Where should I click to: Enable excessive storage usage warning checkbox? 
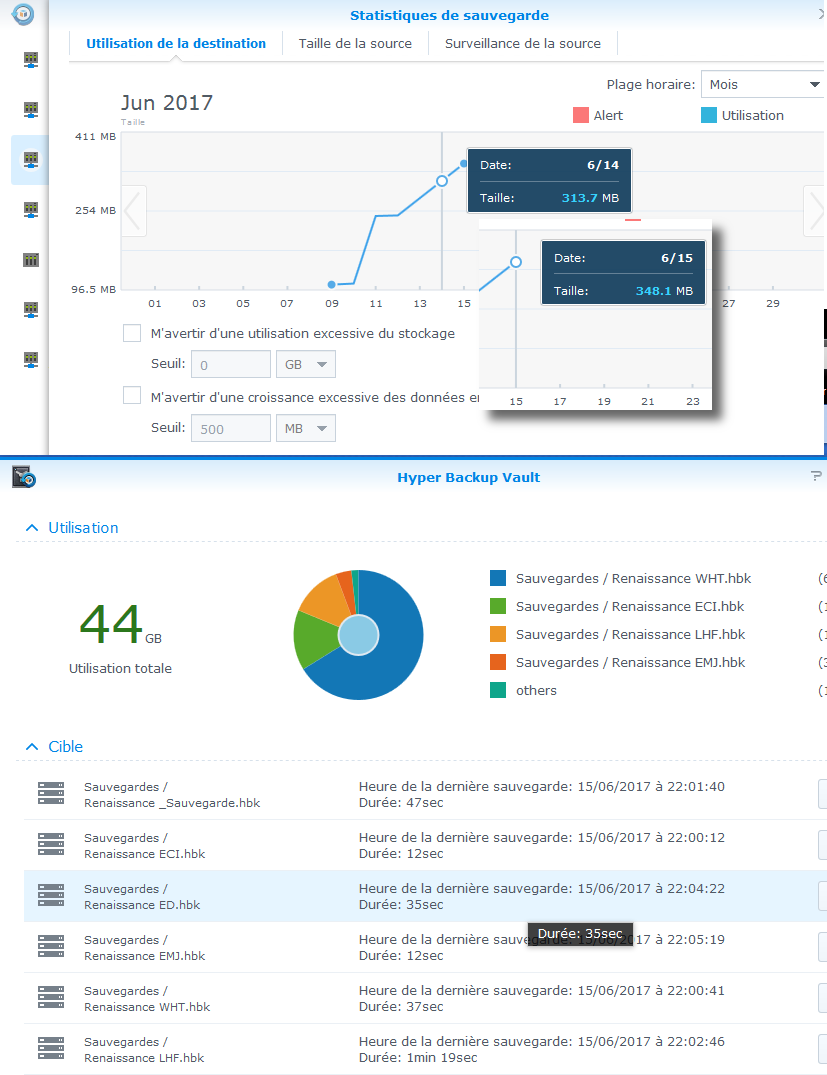pyautogui.click(x=132, y=333)
